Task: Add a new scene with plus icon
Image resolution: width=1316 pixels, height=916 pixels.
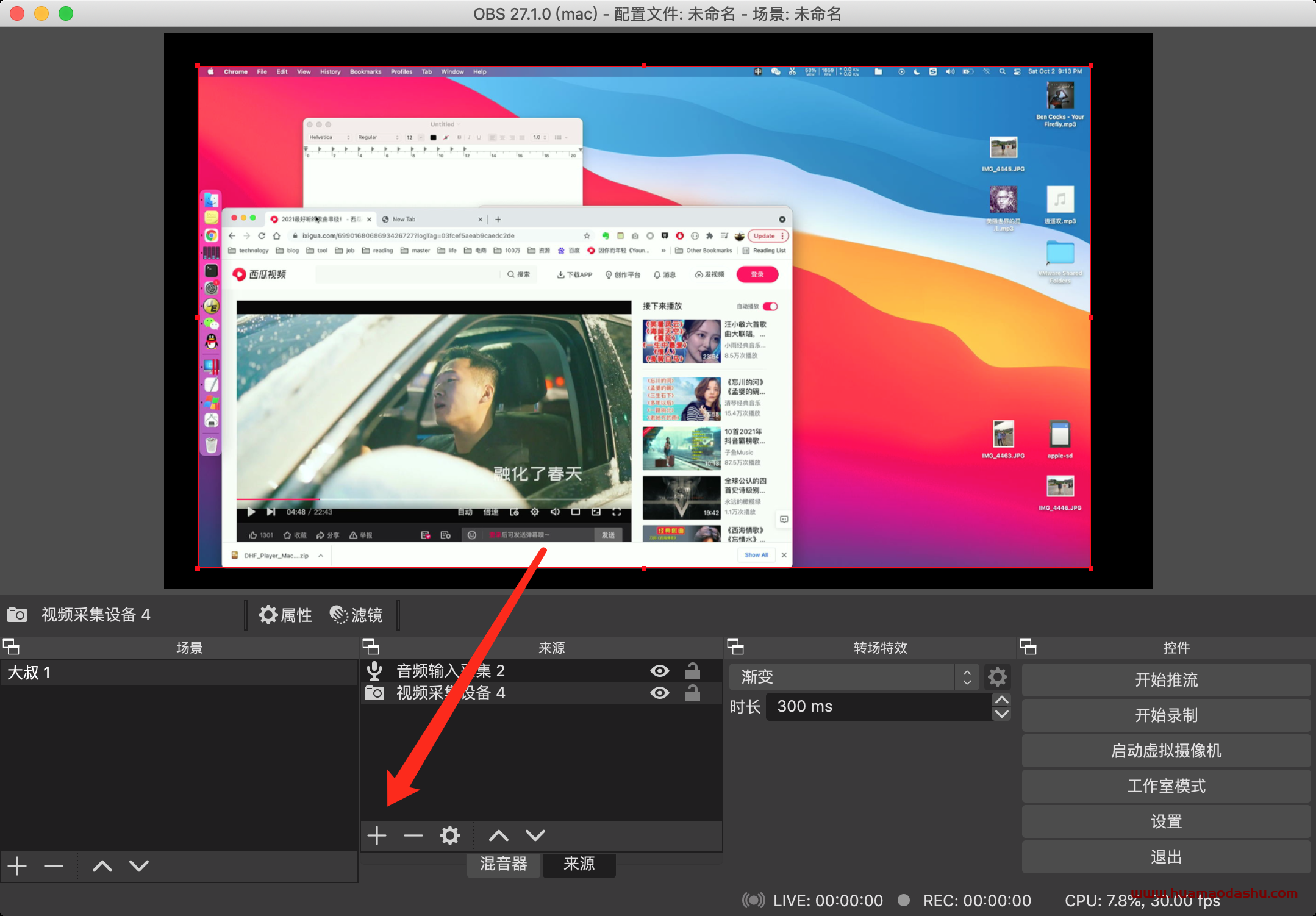Action: (17, 866)
